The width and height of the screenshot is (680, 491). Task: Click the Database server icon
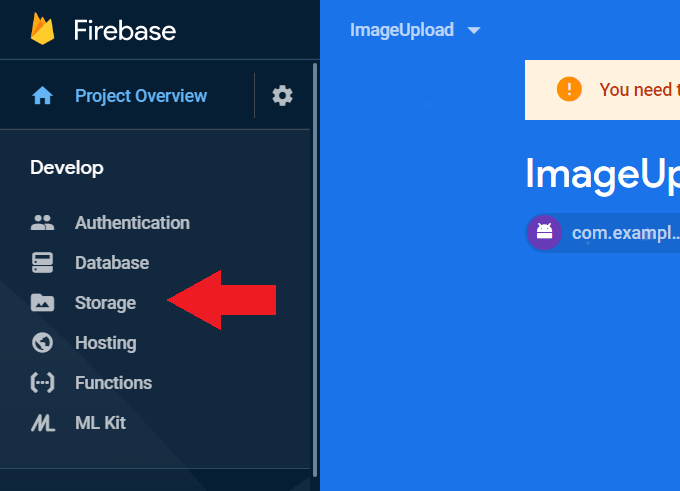click(42, 263)
